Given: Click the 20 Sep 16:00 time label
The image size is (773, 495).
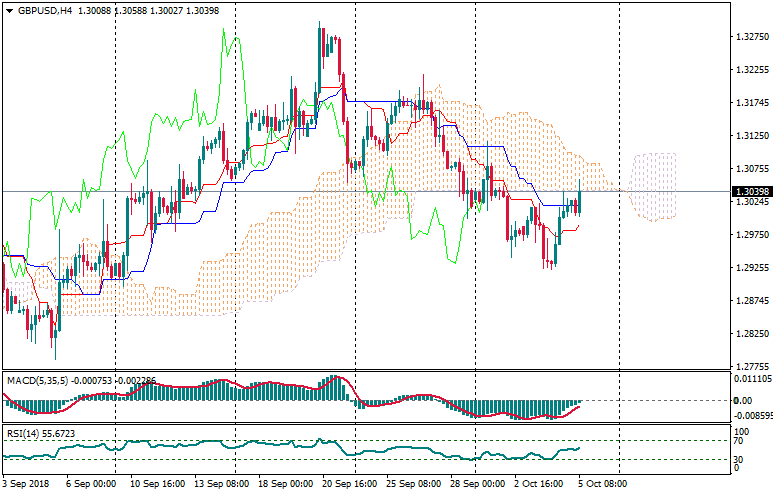Looking at the screenshot, I should (349, 482).
